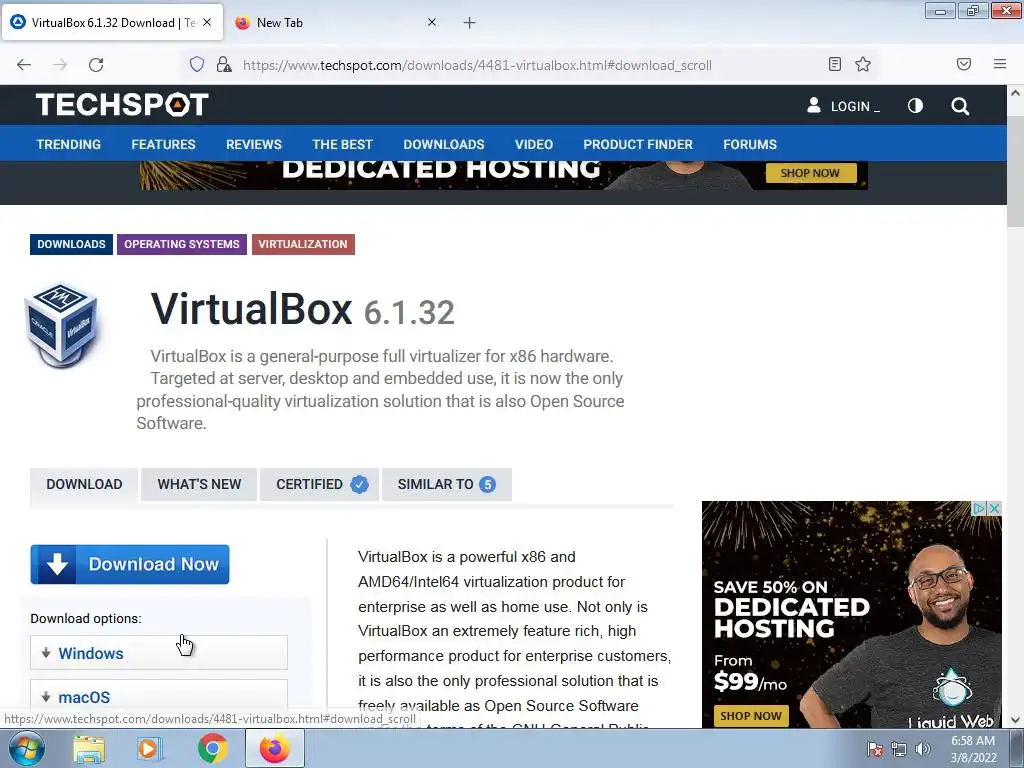Open the tracking protection shield icon
This screenshot has height=768, width=1024.
[x=197, y=64]
